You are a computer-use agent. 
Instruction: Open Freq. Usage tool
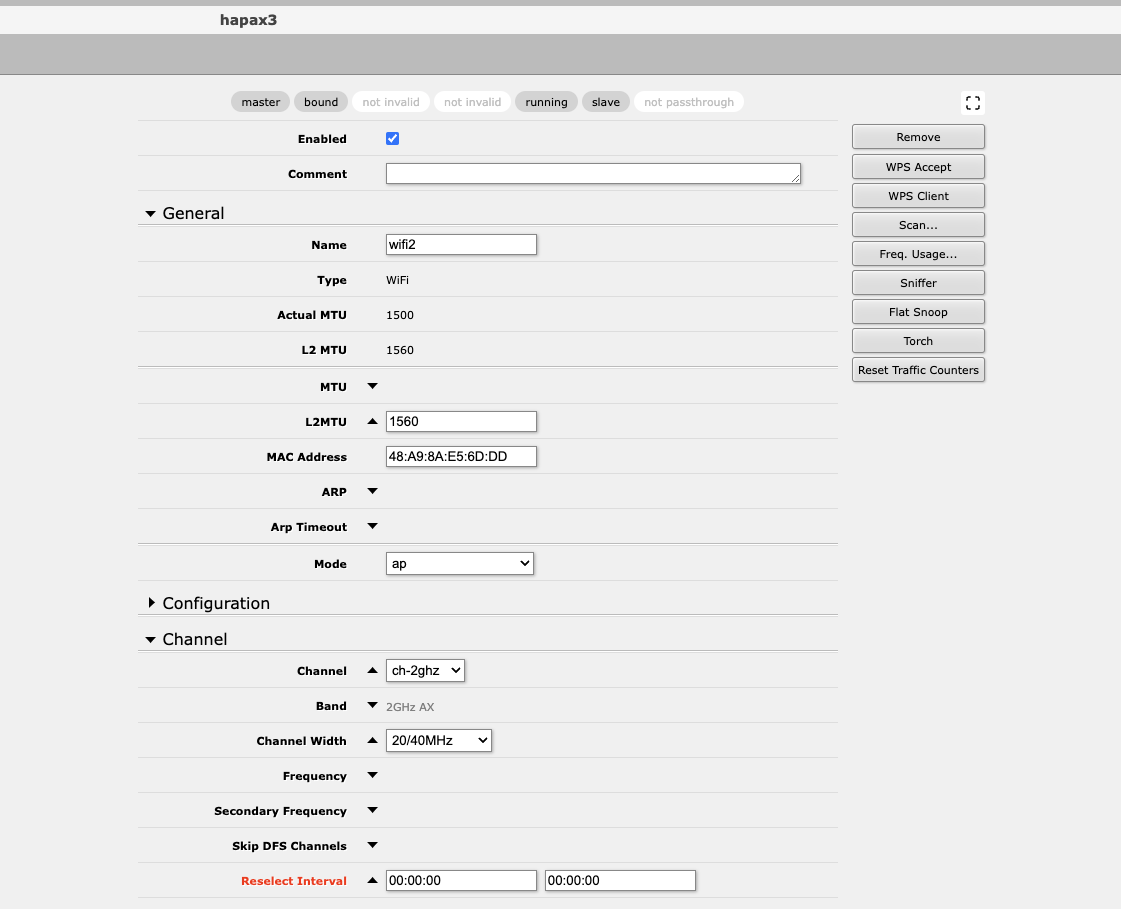(917, 253)
